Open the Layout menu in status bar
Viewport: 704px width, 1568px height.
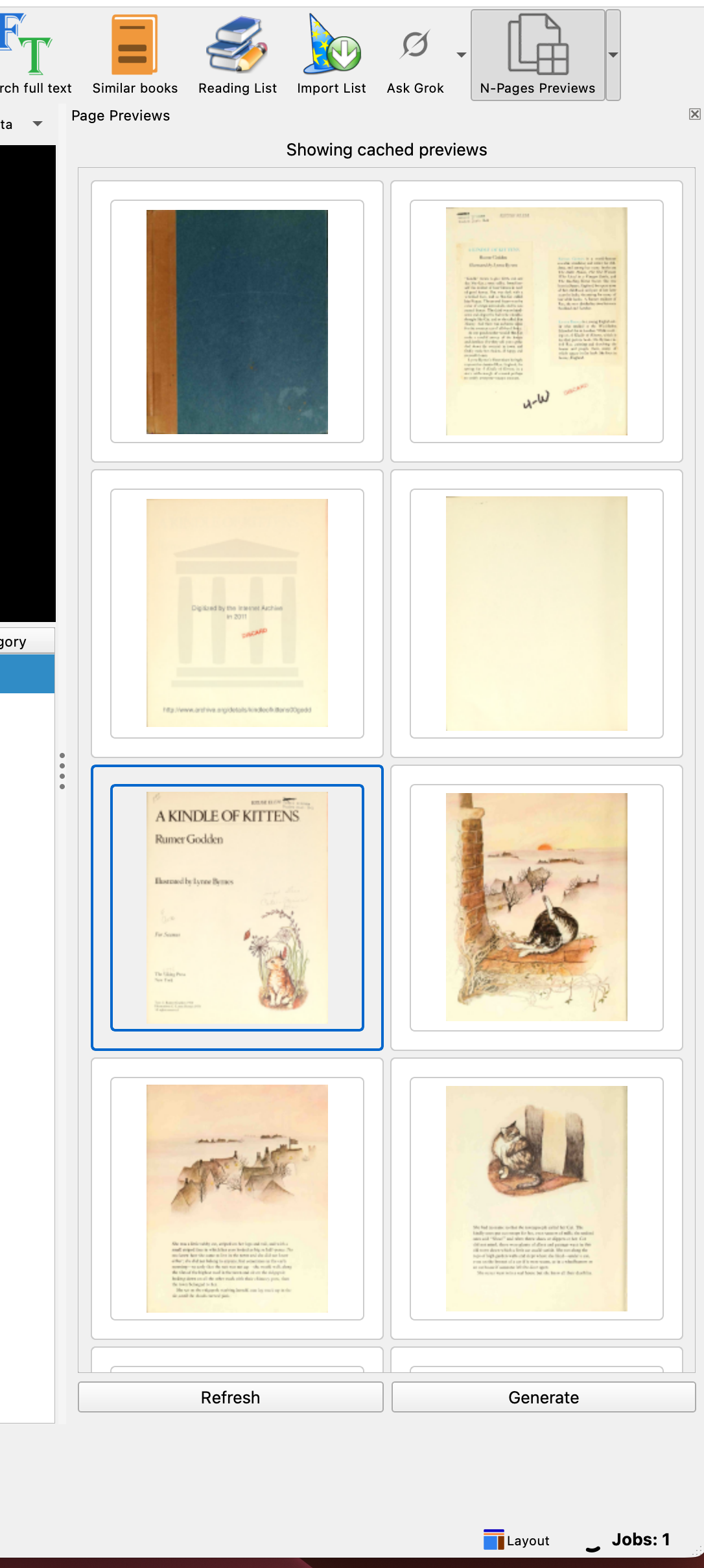(x=517, y=1540)
